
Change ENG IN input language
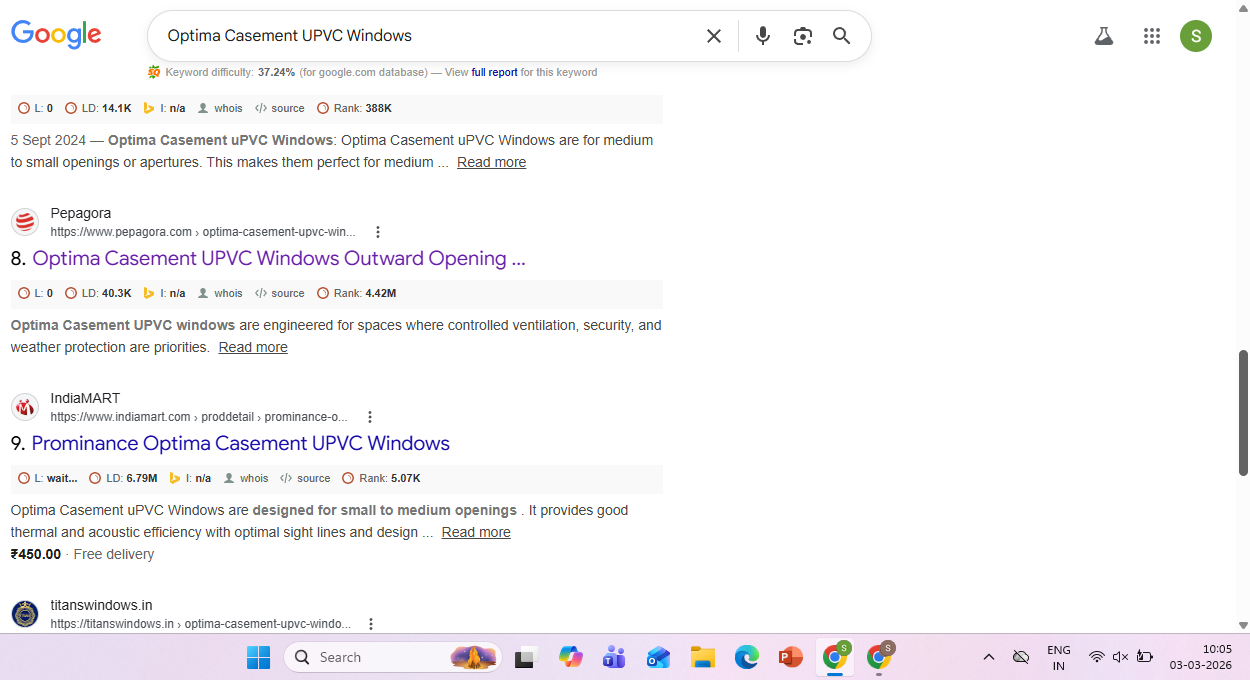point(1059,657)
